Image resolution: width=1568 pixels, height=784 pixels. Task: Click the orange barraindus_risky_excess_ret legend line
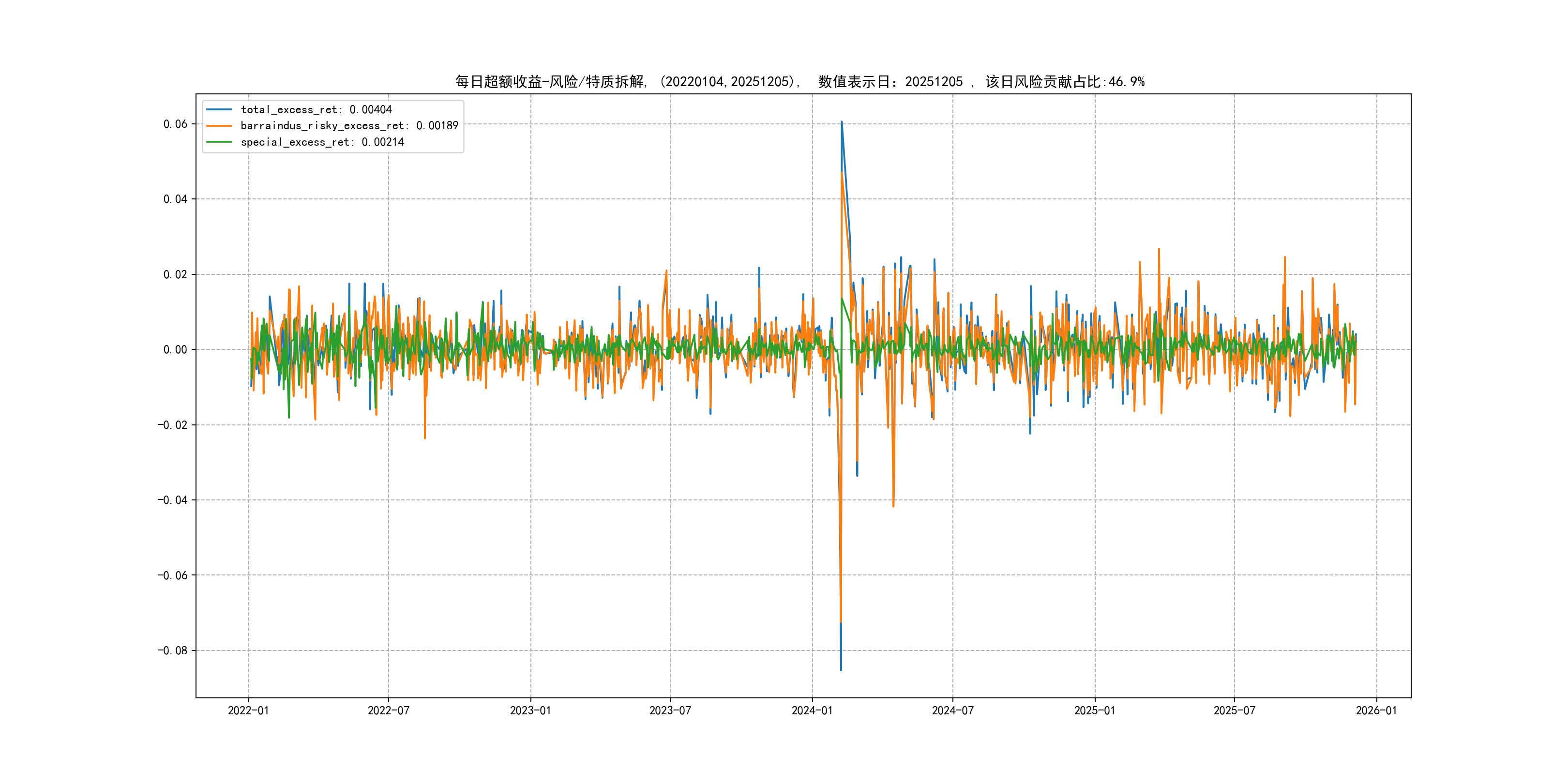coord(219,126)
